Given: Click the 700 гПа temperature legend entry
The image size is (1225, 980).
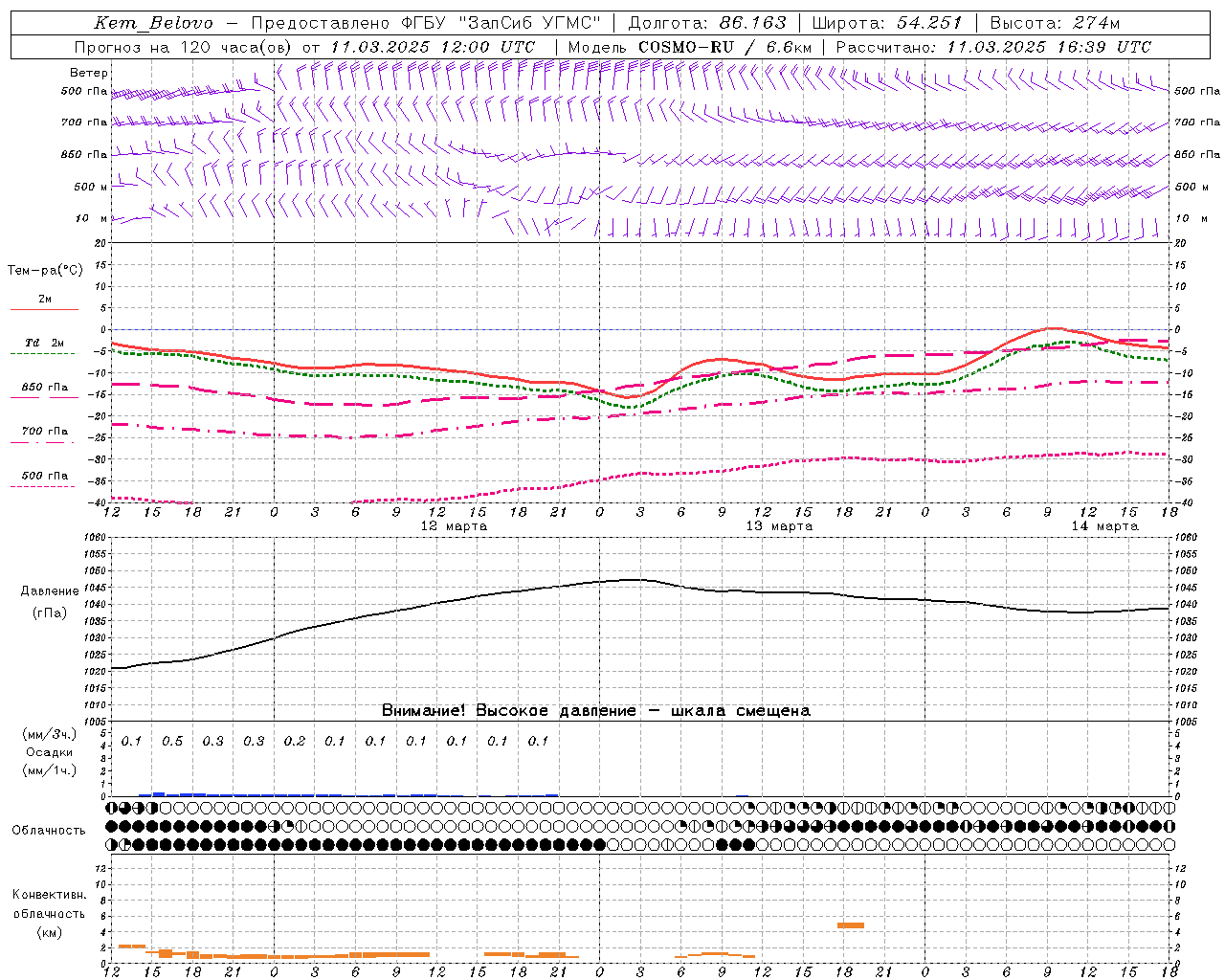Looking at the screenshot, I should (x=45, y=432).
